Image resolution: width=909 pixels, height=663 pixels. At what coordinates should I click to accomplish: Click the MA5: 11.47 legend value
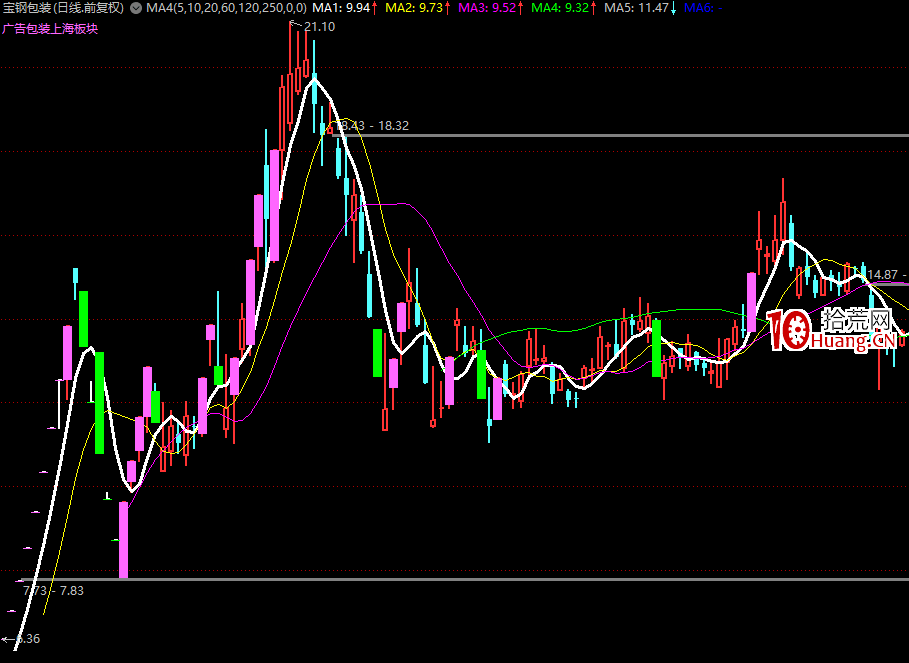coord(640,8)
